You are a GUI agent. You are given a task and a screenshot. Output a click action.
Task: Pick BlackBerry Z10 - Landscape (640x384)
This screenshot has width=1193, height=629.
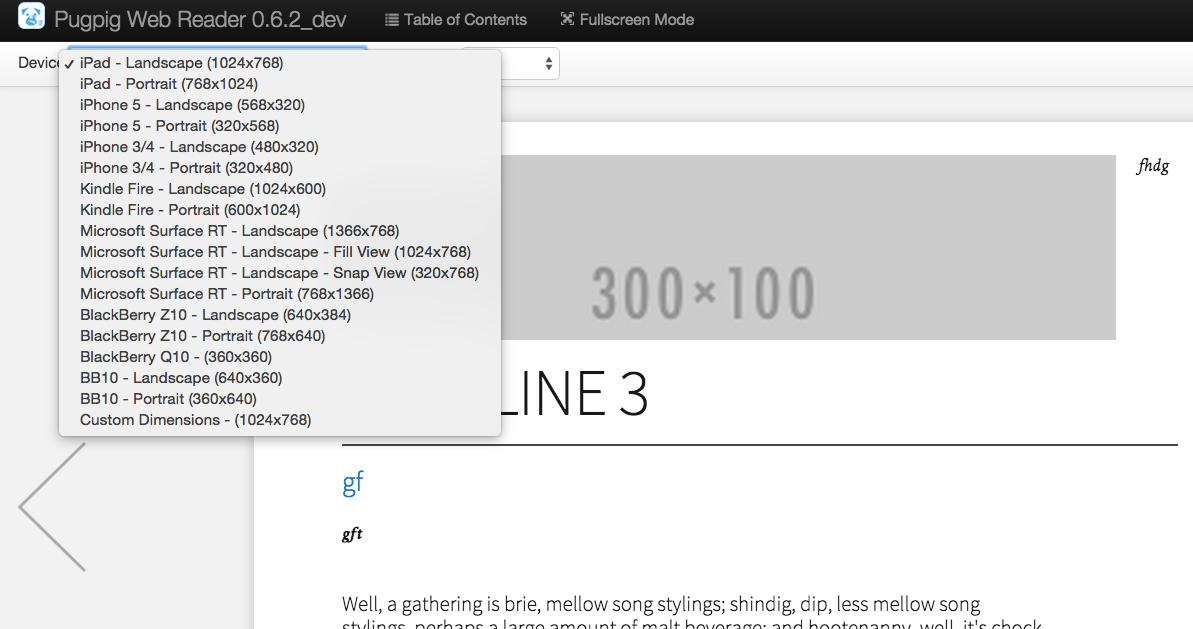(x=279, y=315)
